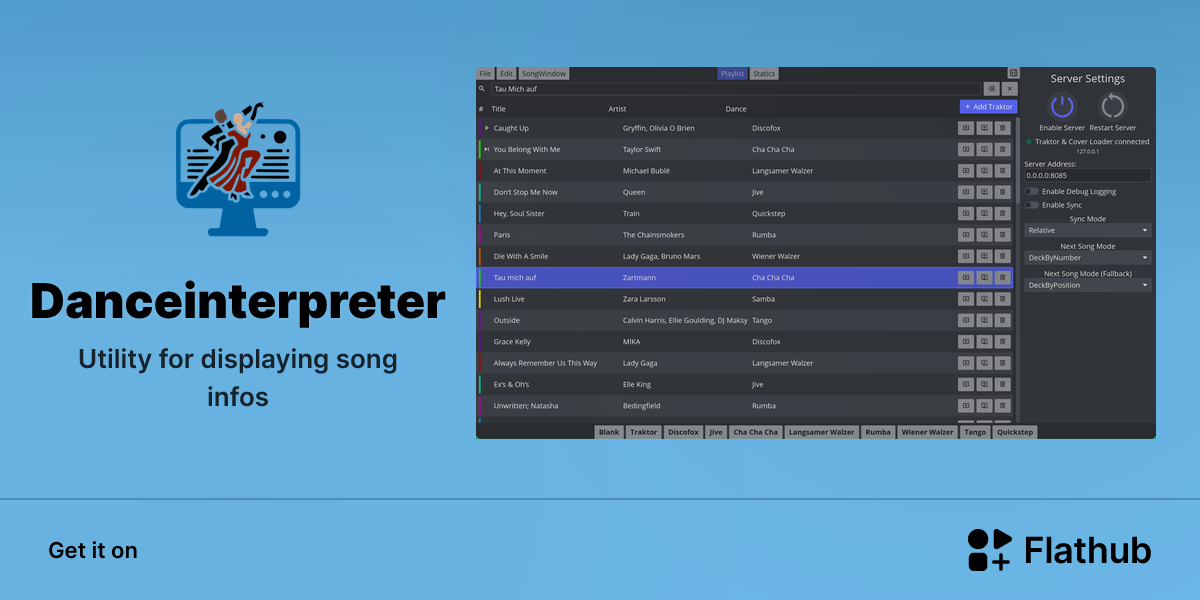Viewport: 1200px width, 600px height.
Task: Set Caught Up as current song icon
Action: click(x=966, y=128)
